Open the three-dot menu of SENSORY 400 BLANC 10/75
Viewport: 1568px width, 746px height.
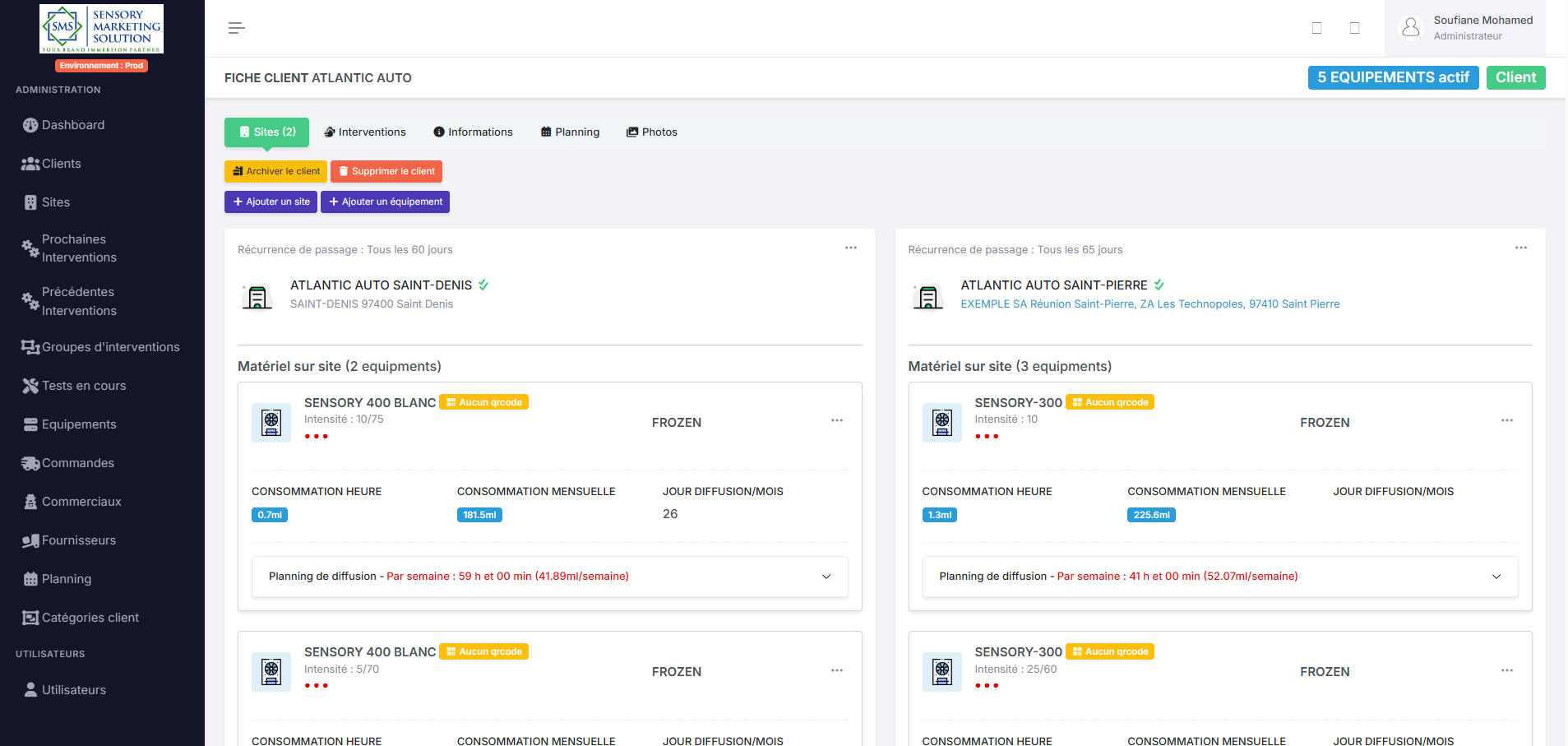pos(837,420)
